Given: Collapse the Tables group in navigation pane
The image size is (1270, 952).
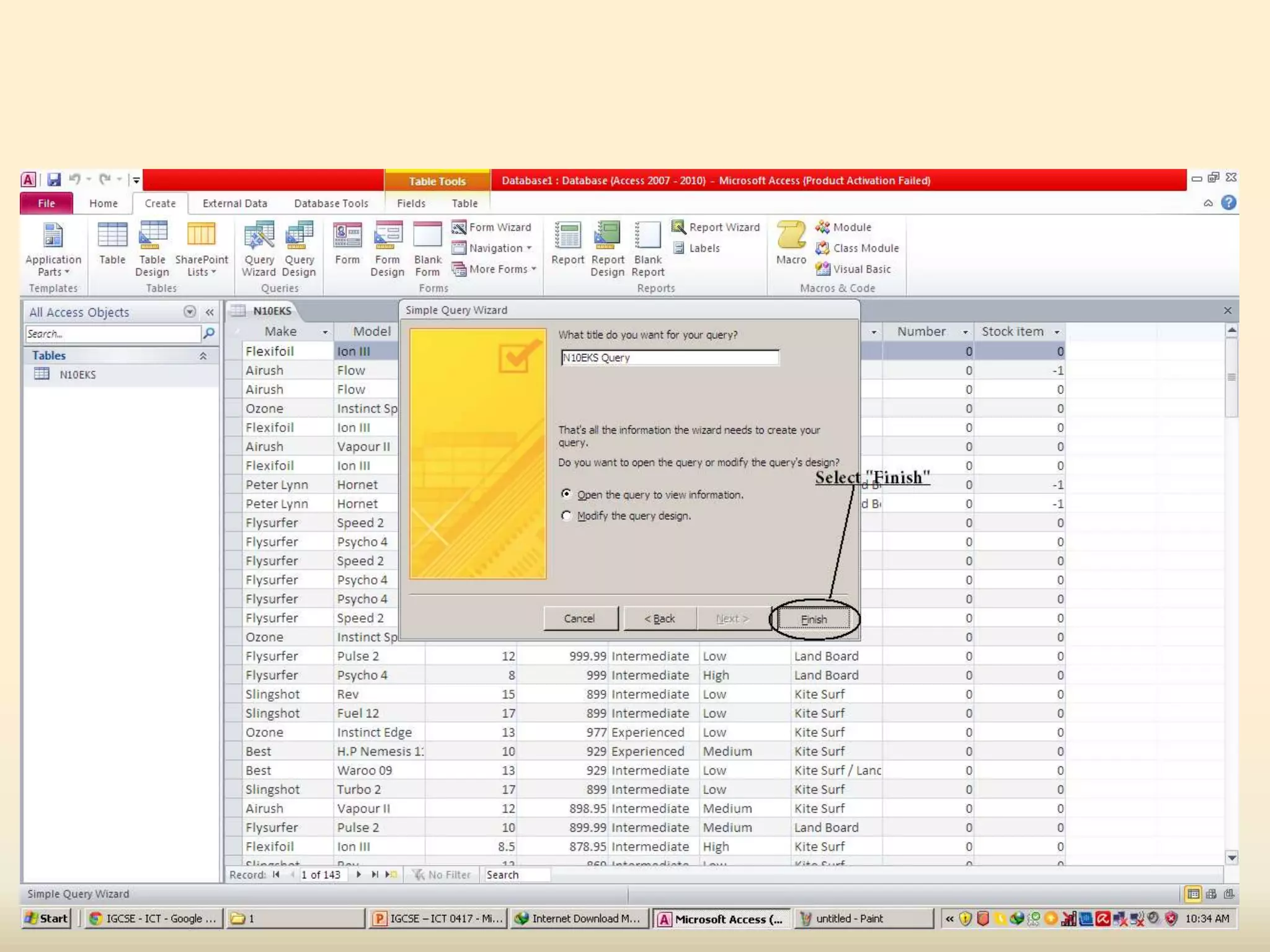Looking at the screenshot, I should pyautogui.click(x=203, y=356).
